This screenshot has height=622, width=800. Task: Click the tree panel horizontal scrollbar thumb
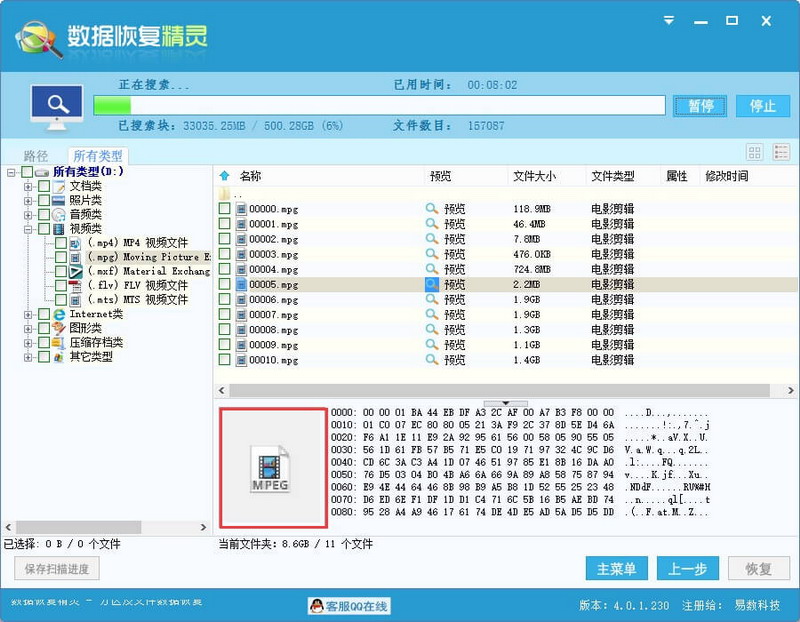tap(79, 527)
